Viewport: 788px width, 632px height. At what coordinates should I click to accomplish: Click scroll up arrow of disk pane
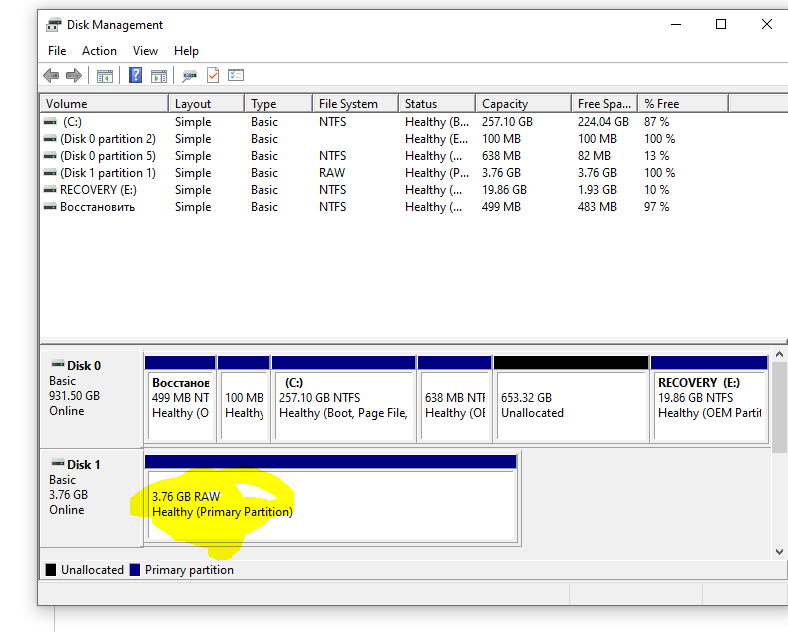(779, 355)
